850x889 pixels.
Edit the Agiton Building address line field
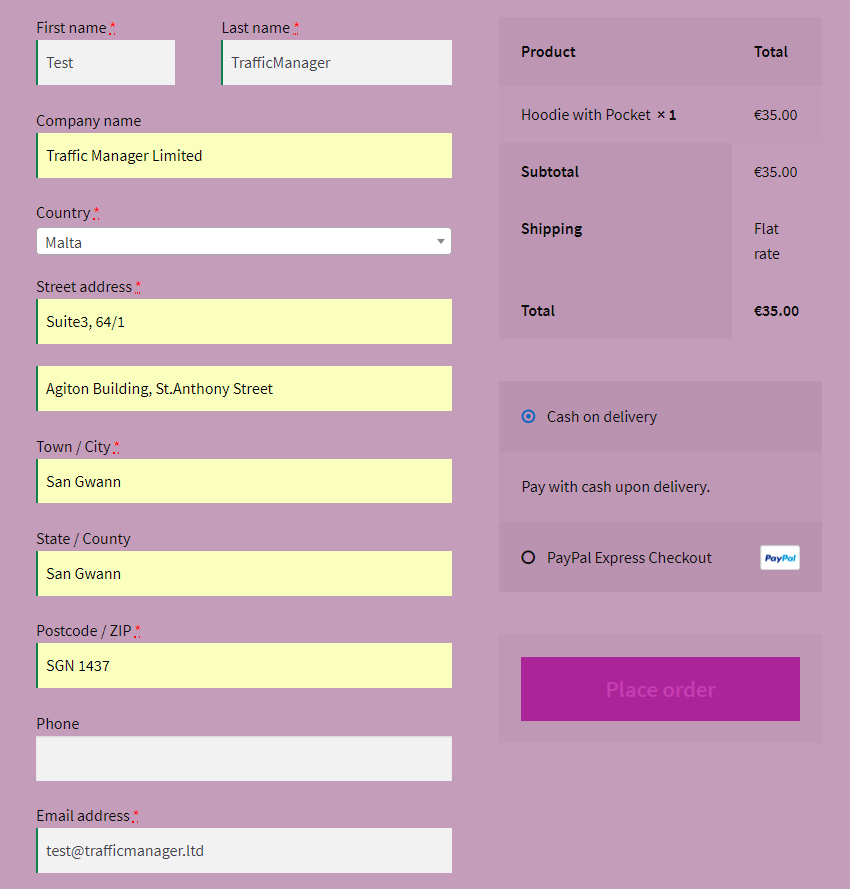[244, 388]
